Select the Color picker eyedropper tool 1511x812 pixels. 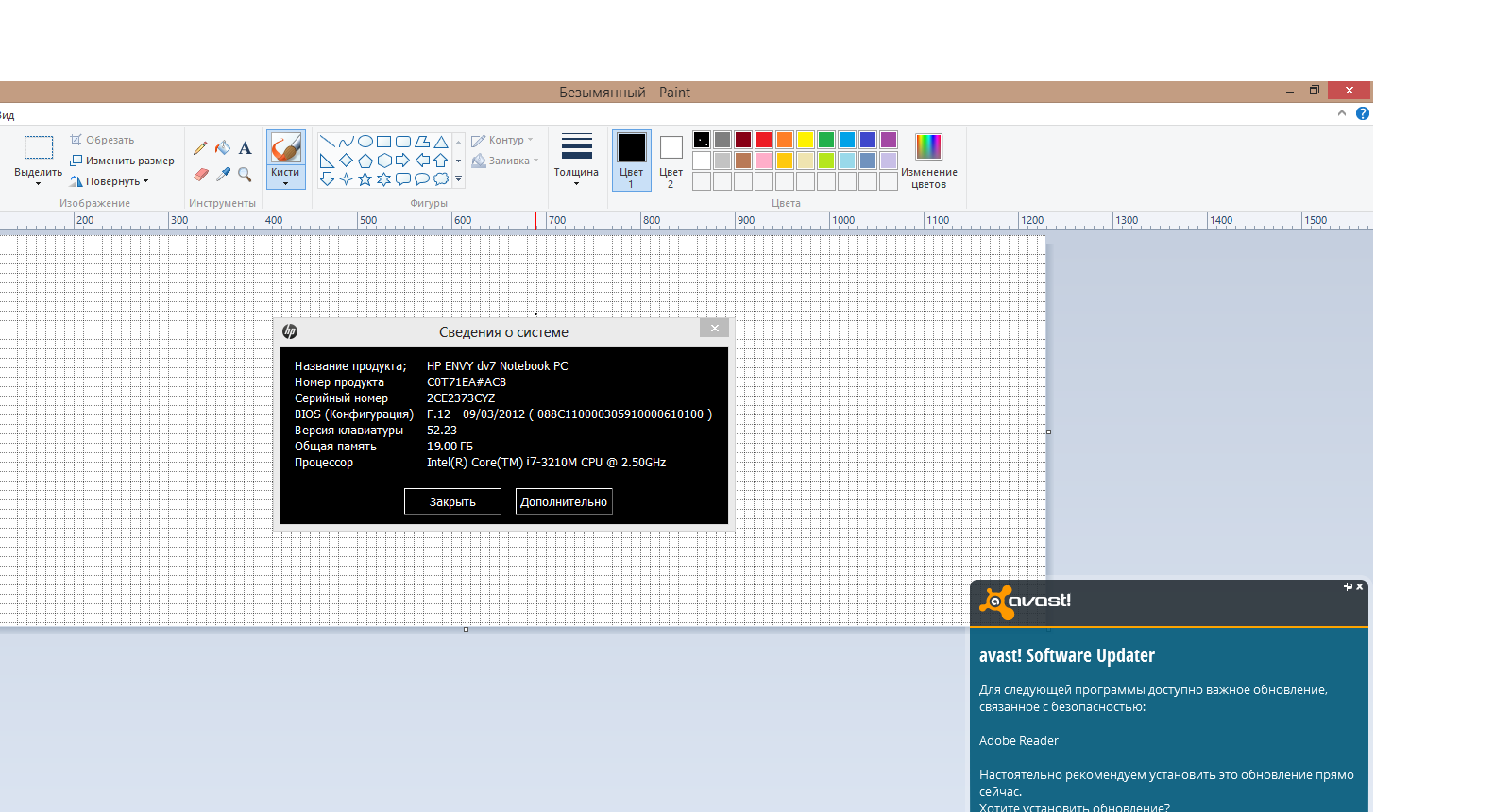pos(223,175)
